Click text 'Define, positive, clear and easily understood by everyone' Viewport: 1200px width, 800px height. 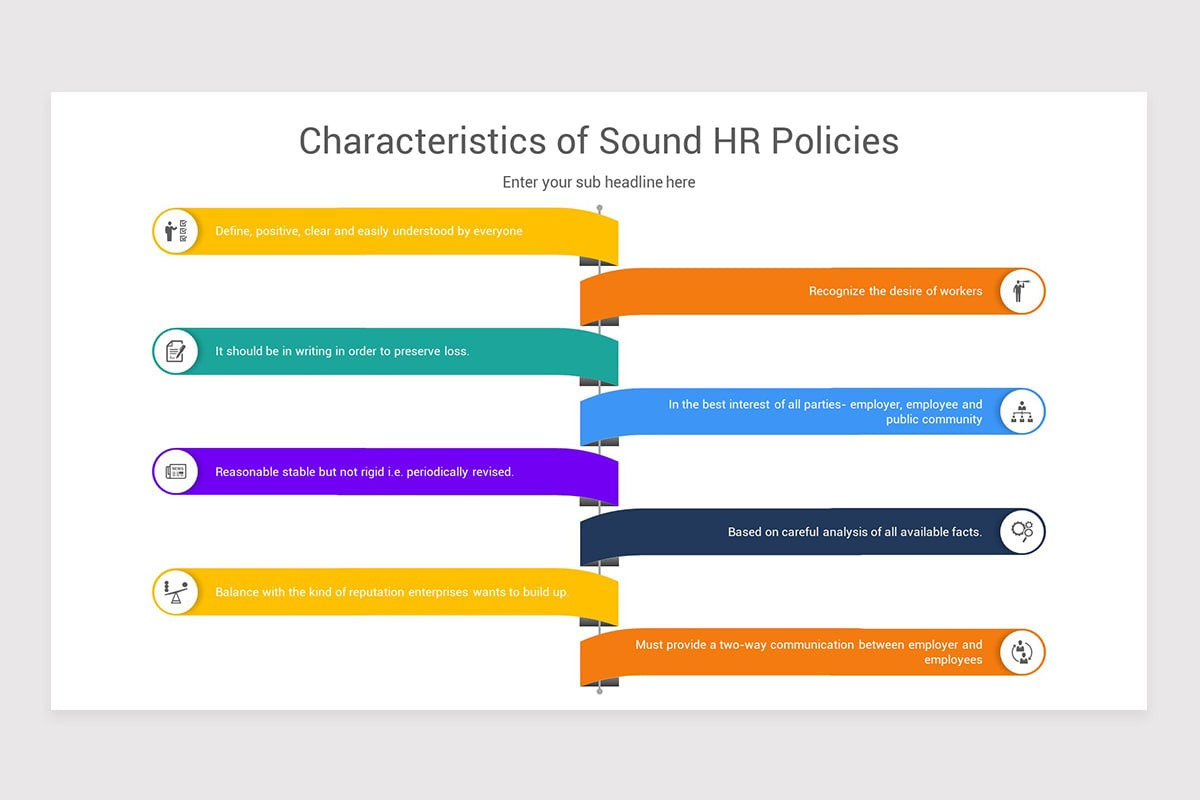click(x=369, y=231)
